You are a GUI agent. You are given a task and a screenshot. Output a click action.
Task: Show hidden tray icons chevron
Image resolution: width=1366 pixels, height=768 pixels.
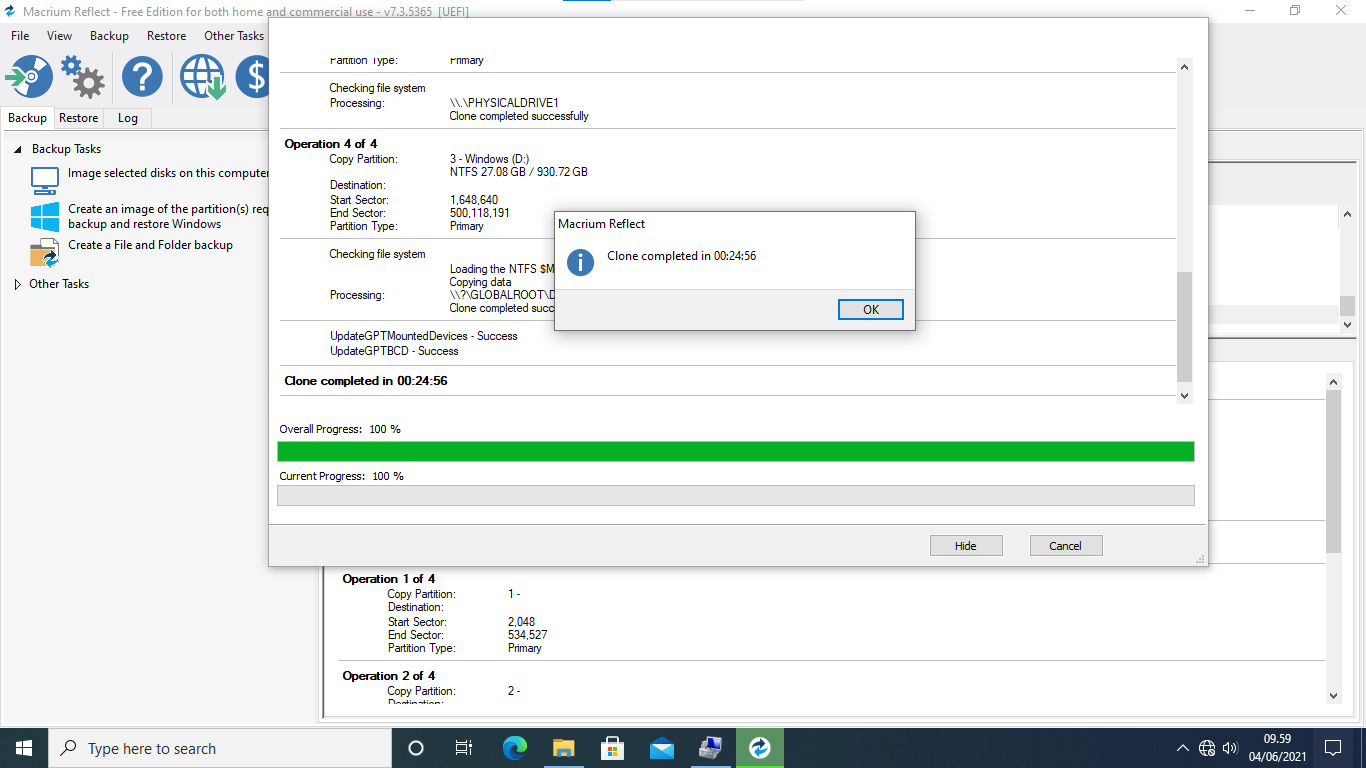point(1183,748)
